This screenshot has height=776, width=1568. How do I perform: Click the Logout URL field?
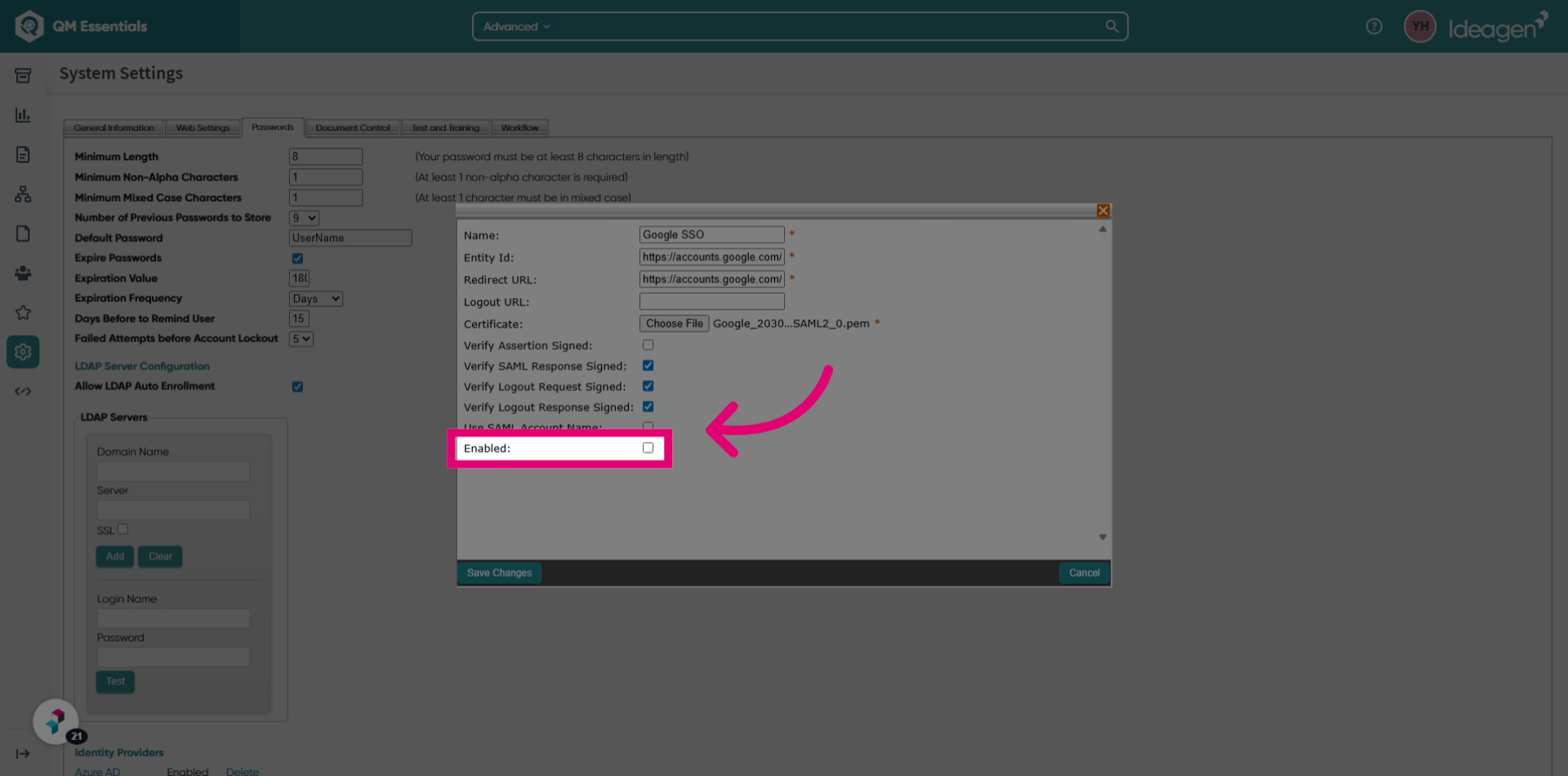(x=712, y=301)
